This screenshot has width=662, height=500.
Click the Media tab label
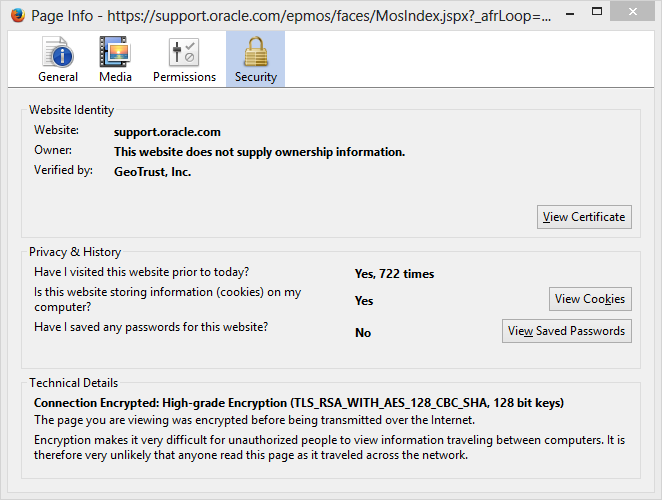(115, 77)
